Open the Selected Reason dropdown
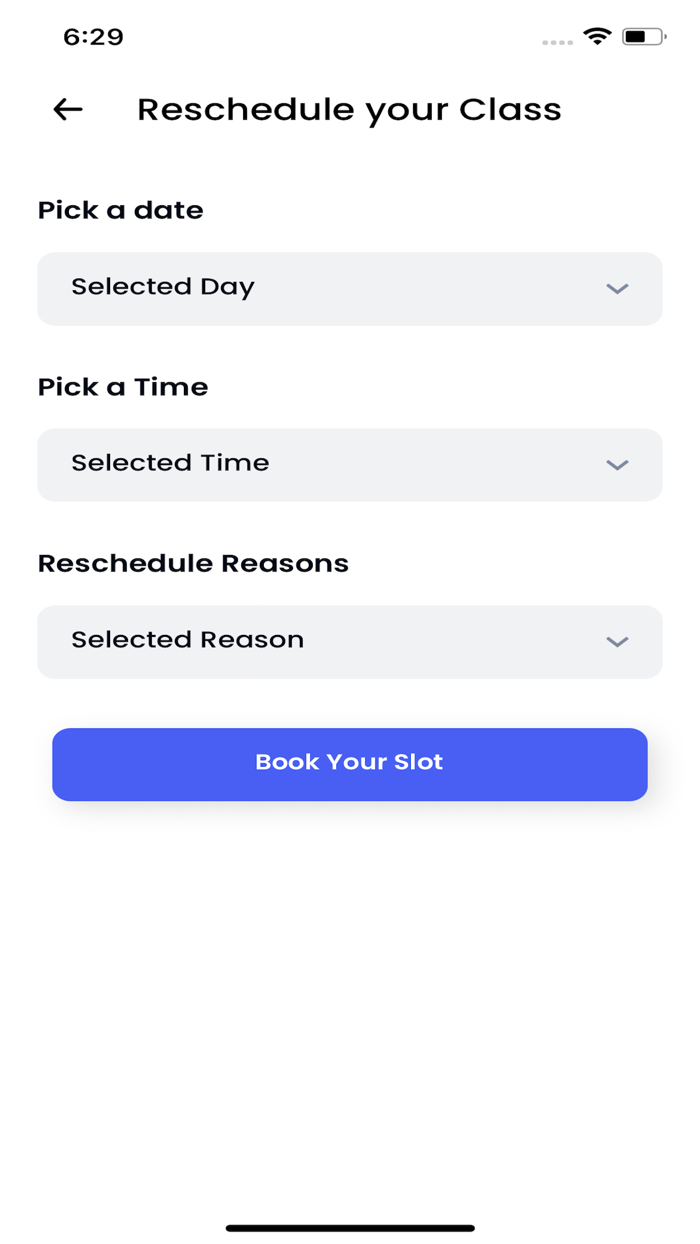700x1244 pixels. (x=350, y=641)
